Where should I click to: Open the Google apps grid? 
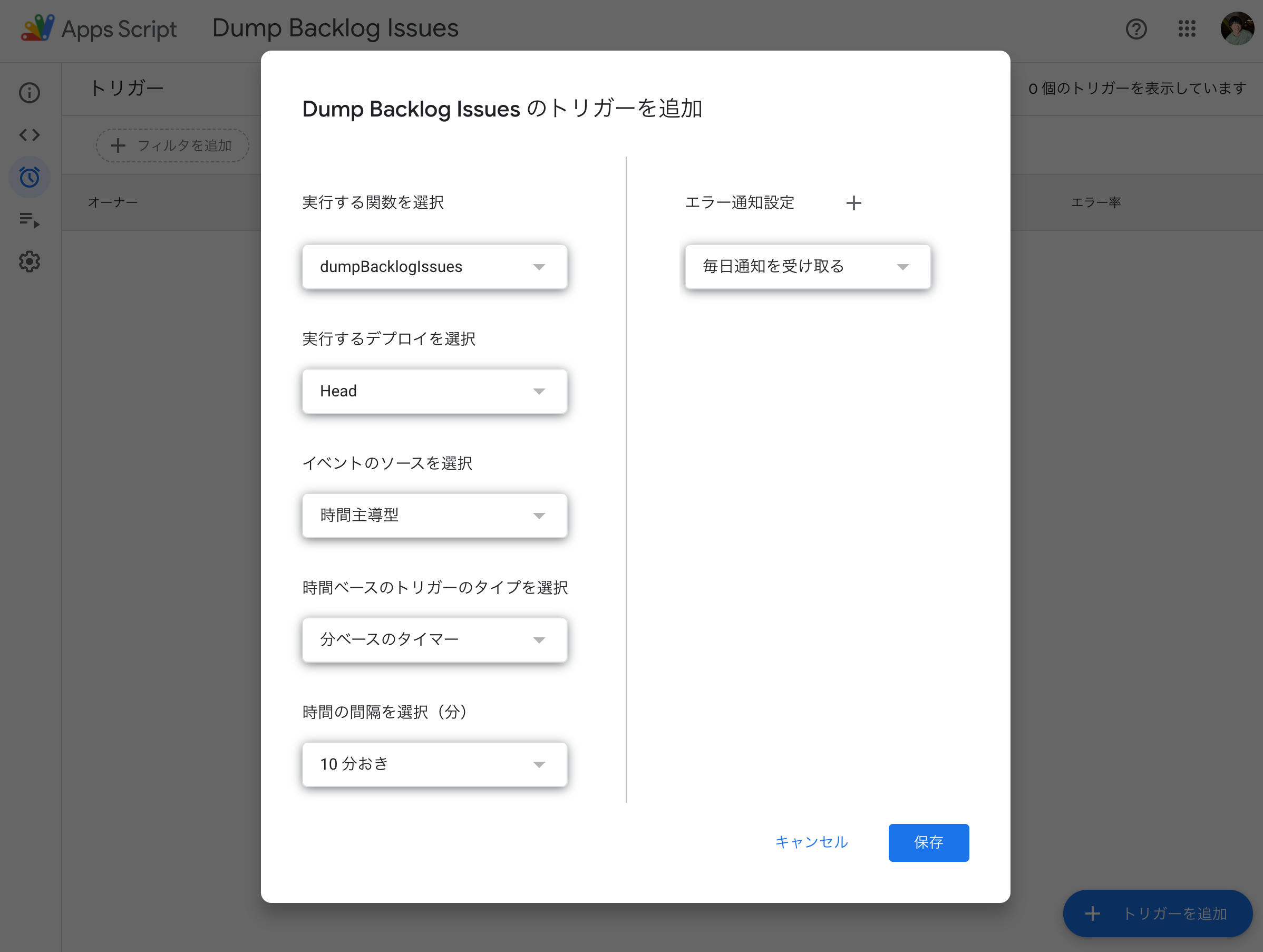tap(1187, 29)
